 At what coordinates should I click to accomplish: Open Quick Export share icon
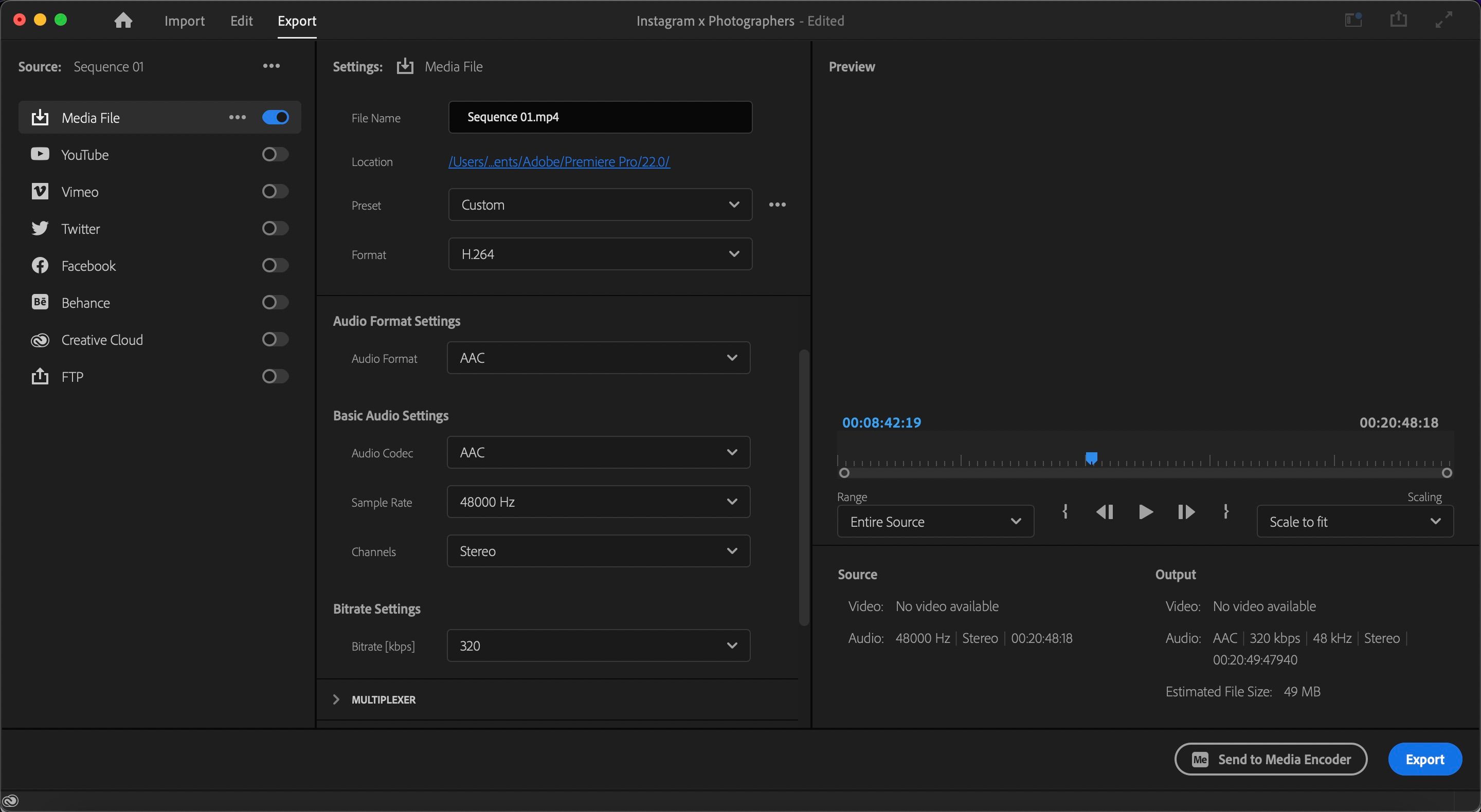click(1398, 20)
